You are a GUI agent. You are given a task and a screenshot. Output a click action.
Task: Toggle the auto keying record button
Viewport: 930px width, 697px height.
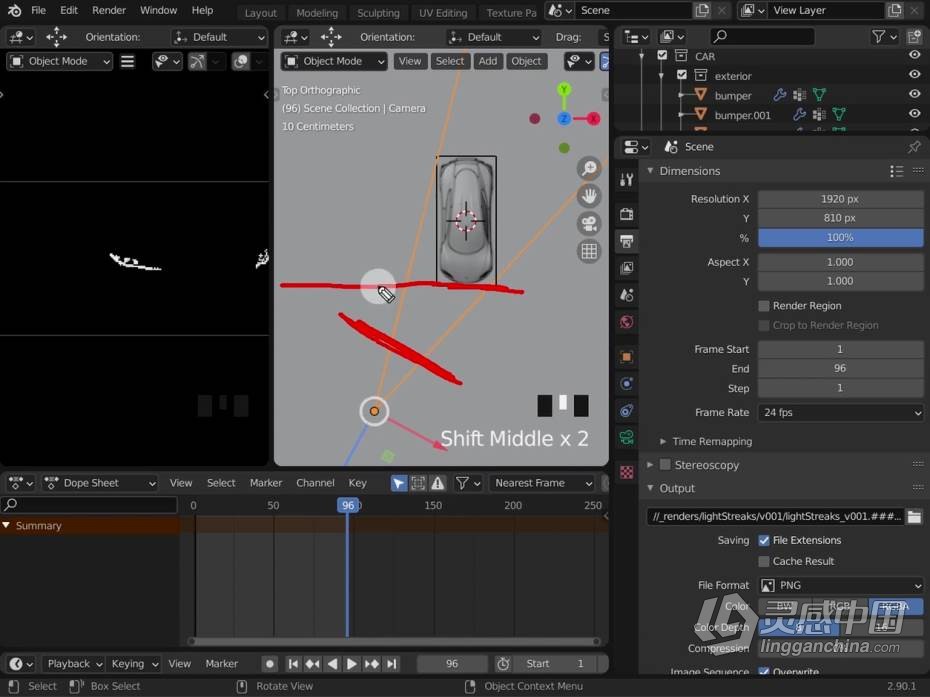tap(269, 664)
